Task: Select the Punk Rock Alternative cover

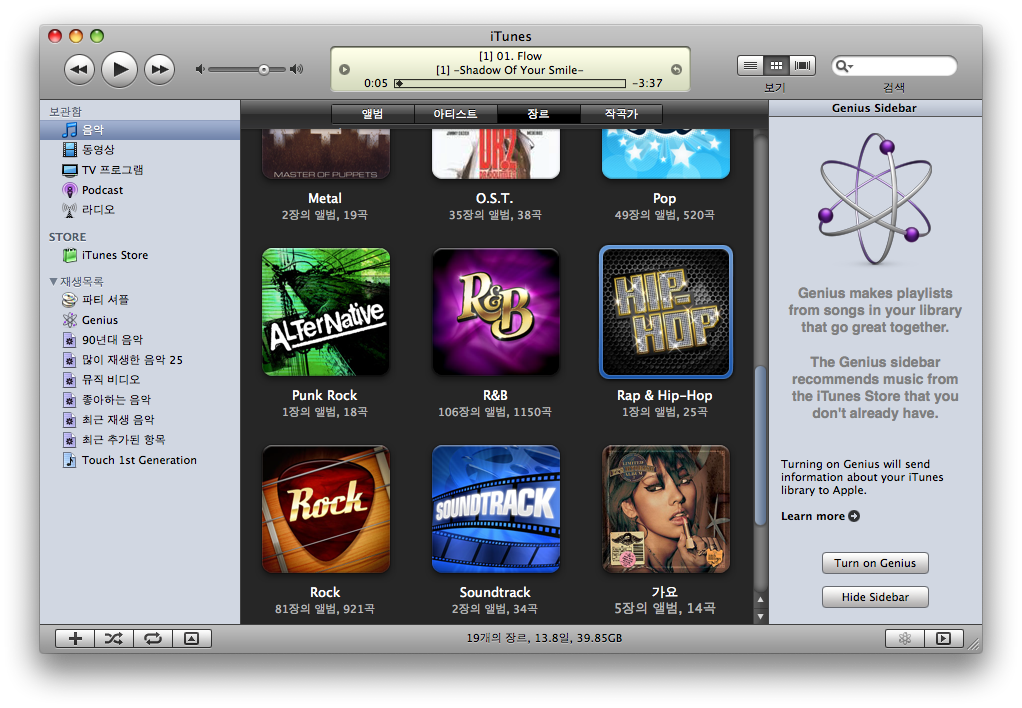Action: pyautogui.click(x=325, y=312)
